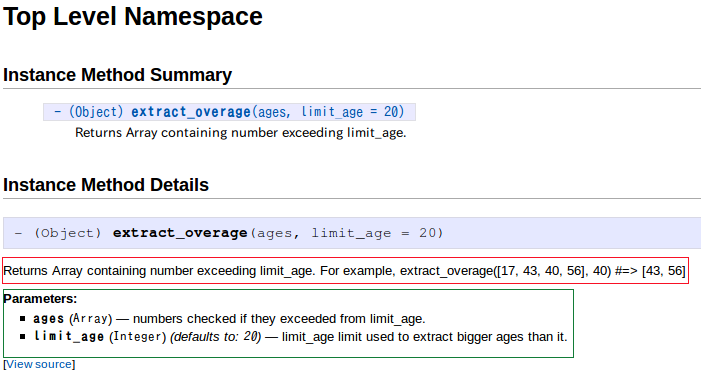This screenshot has height=383, width=701.
Task: Click the View source link
Action: pyautogui.click(x=39, y=364)
